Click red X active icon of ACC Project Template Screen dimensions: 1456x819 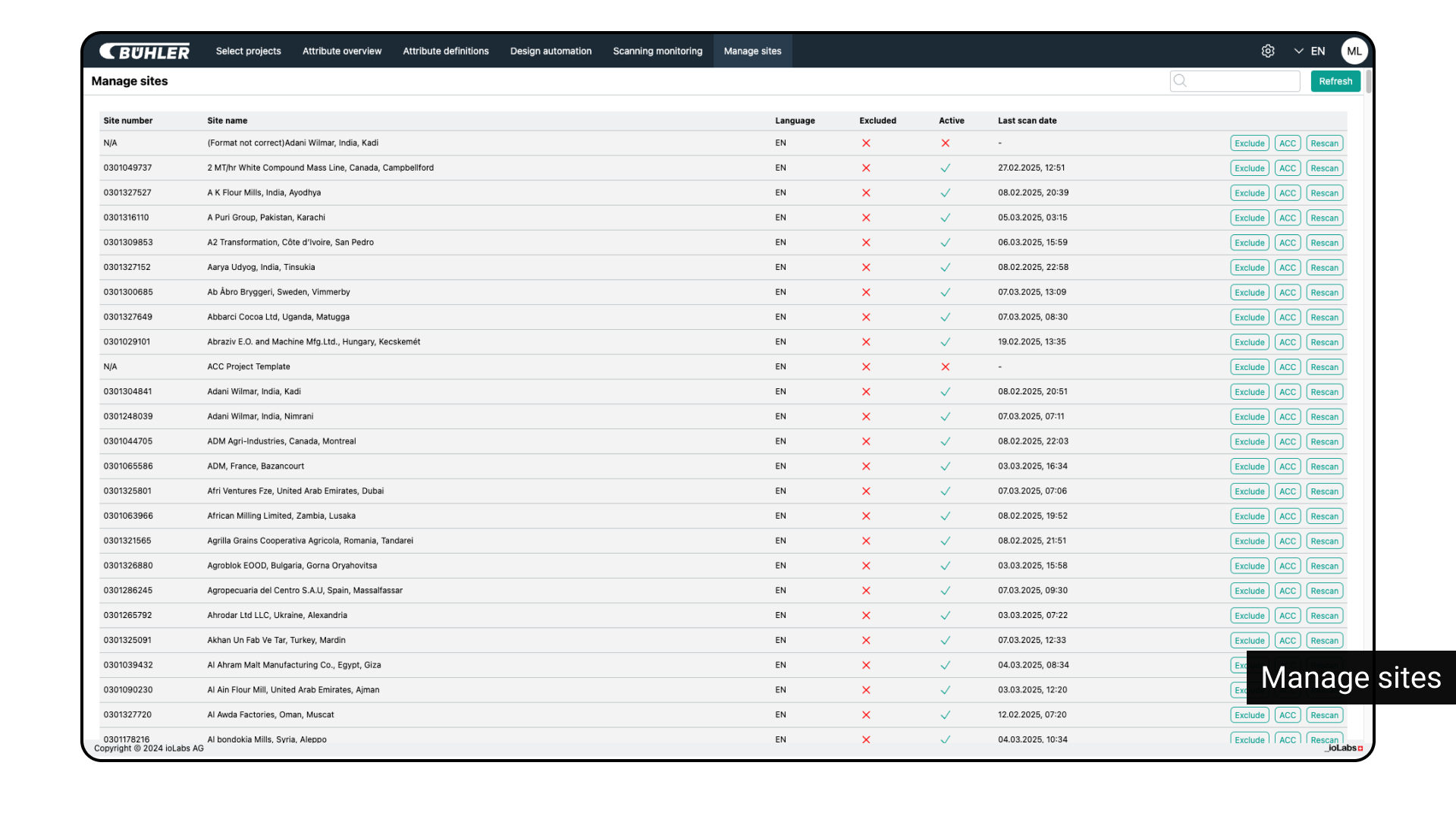945,367
